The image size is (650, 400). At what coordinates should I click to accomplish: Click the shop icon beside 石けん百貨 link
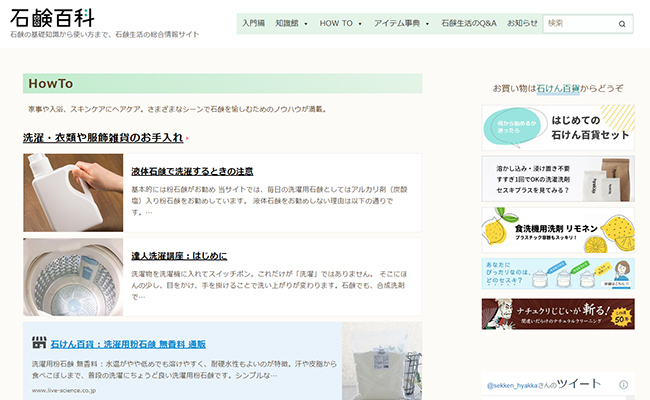(39, 343)
